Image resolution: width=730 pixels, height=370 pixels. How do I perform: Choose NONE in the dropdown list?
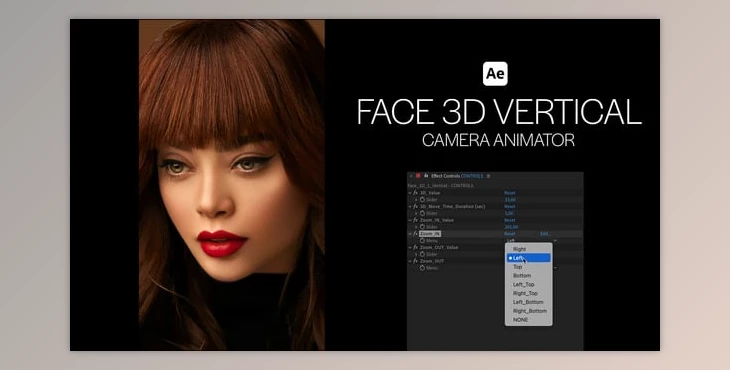(529, 320)
